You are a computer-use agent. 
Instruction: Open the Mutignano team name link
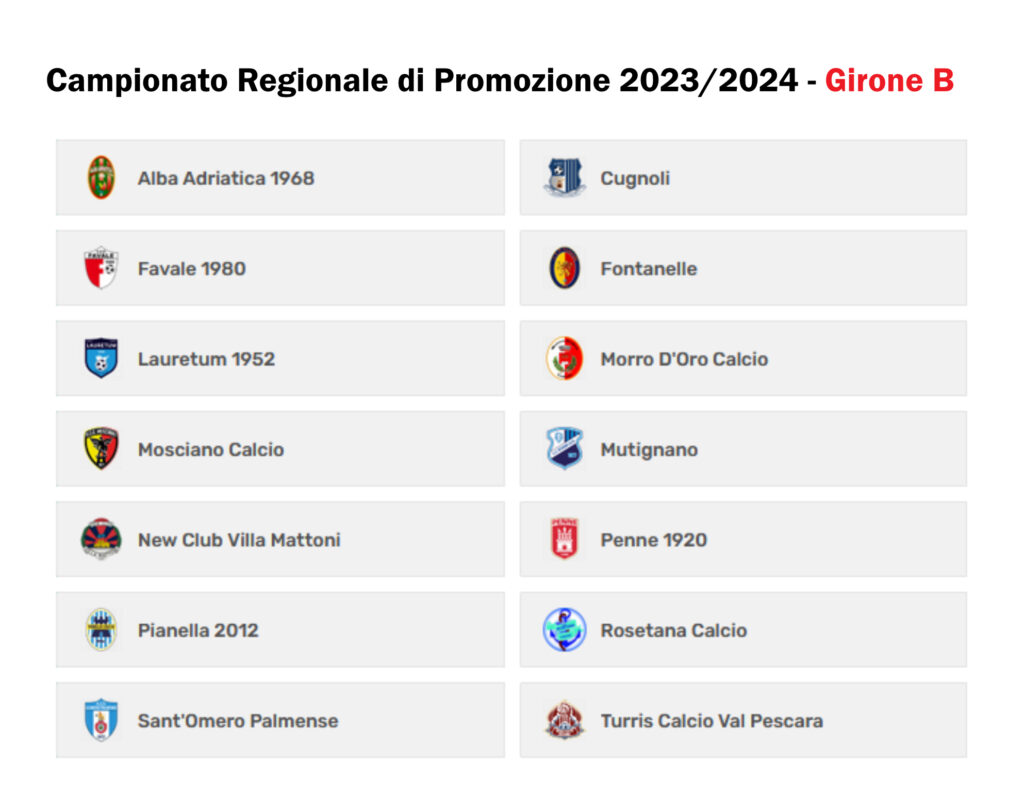click(649, 450)
